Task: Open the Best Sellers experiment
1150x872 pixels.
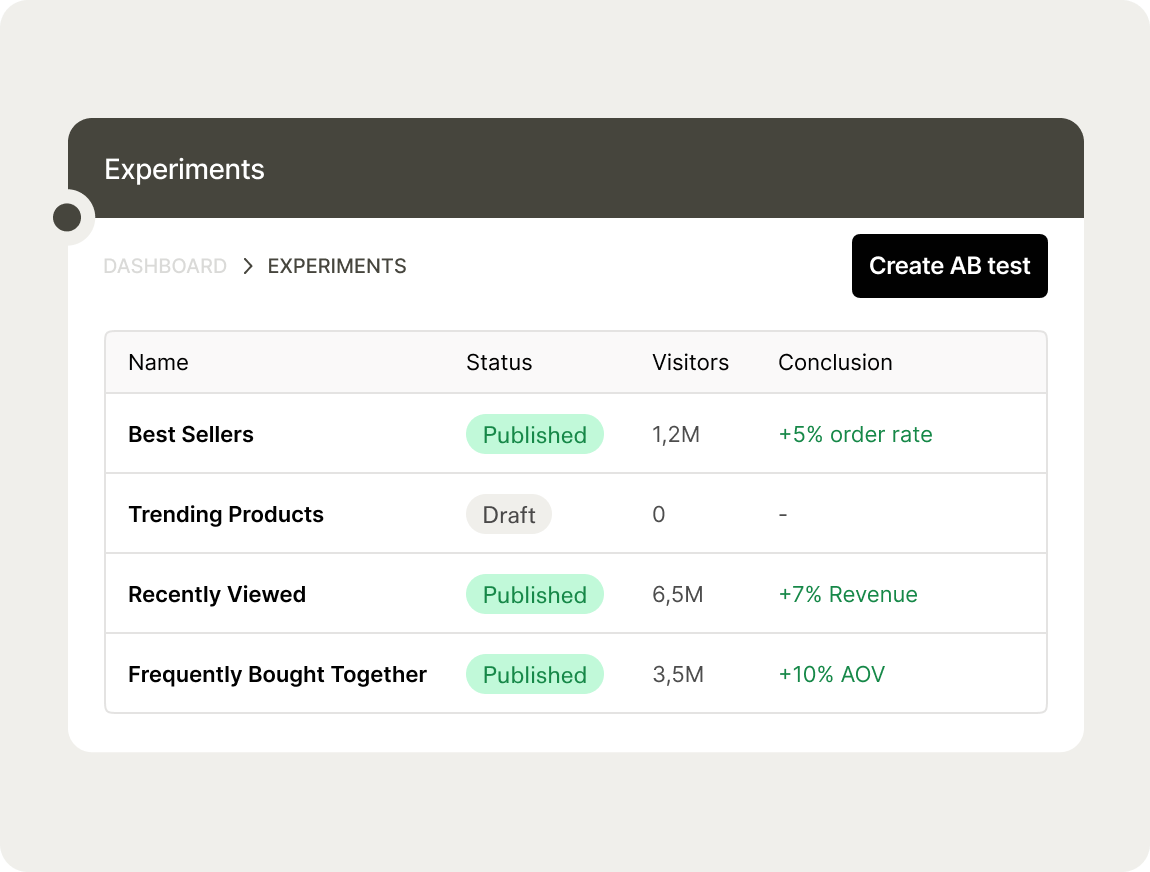Action: pos(191,435)
